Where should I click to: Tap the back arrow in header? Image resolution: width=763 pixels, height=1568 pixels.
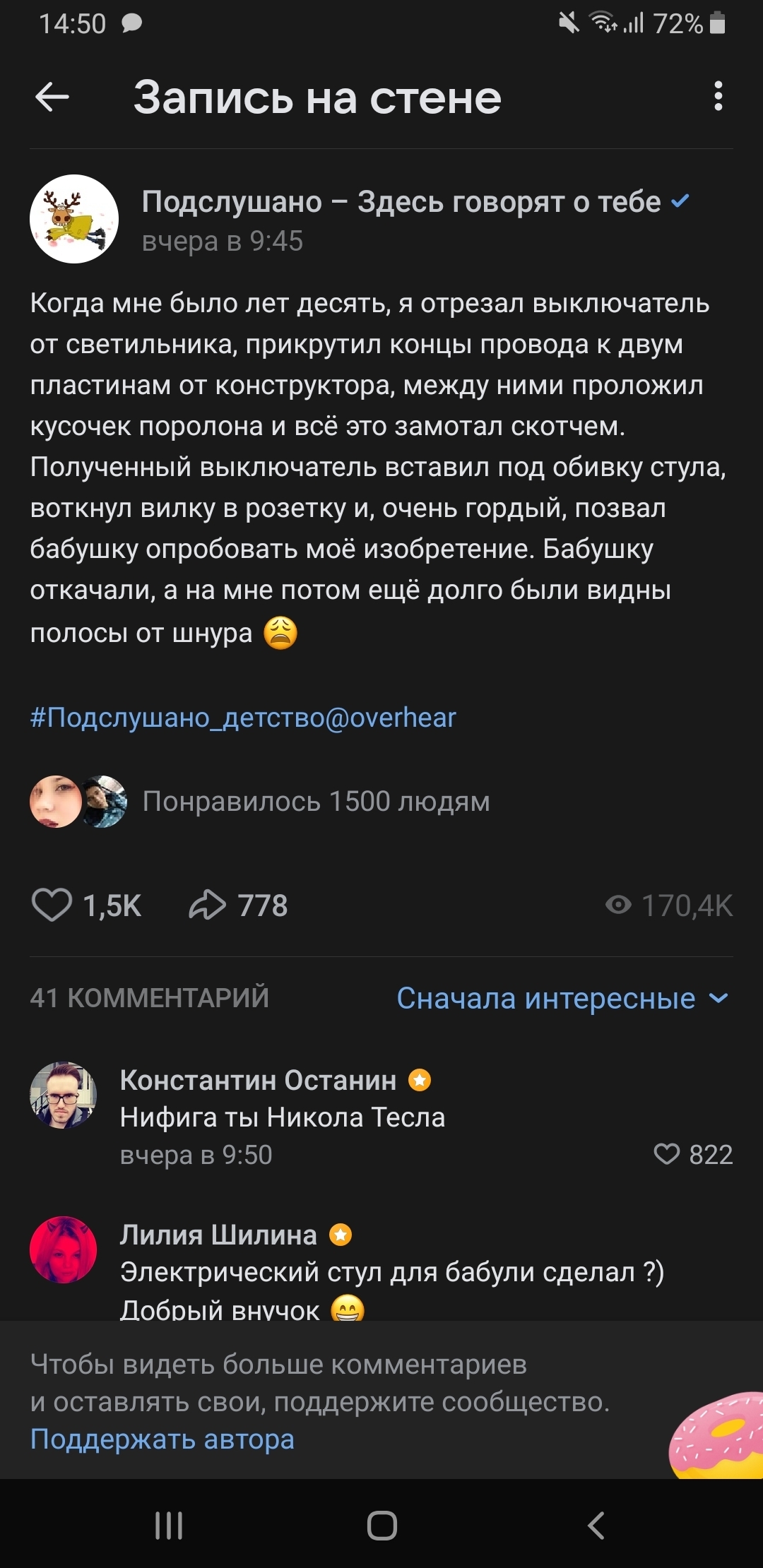[x=52, y=97]
